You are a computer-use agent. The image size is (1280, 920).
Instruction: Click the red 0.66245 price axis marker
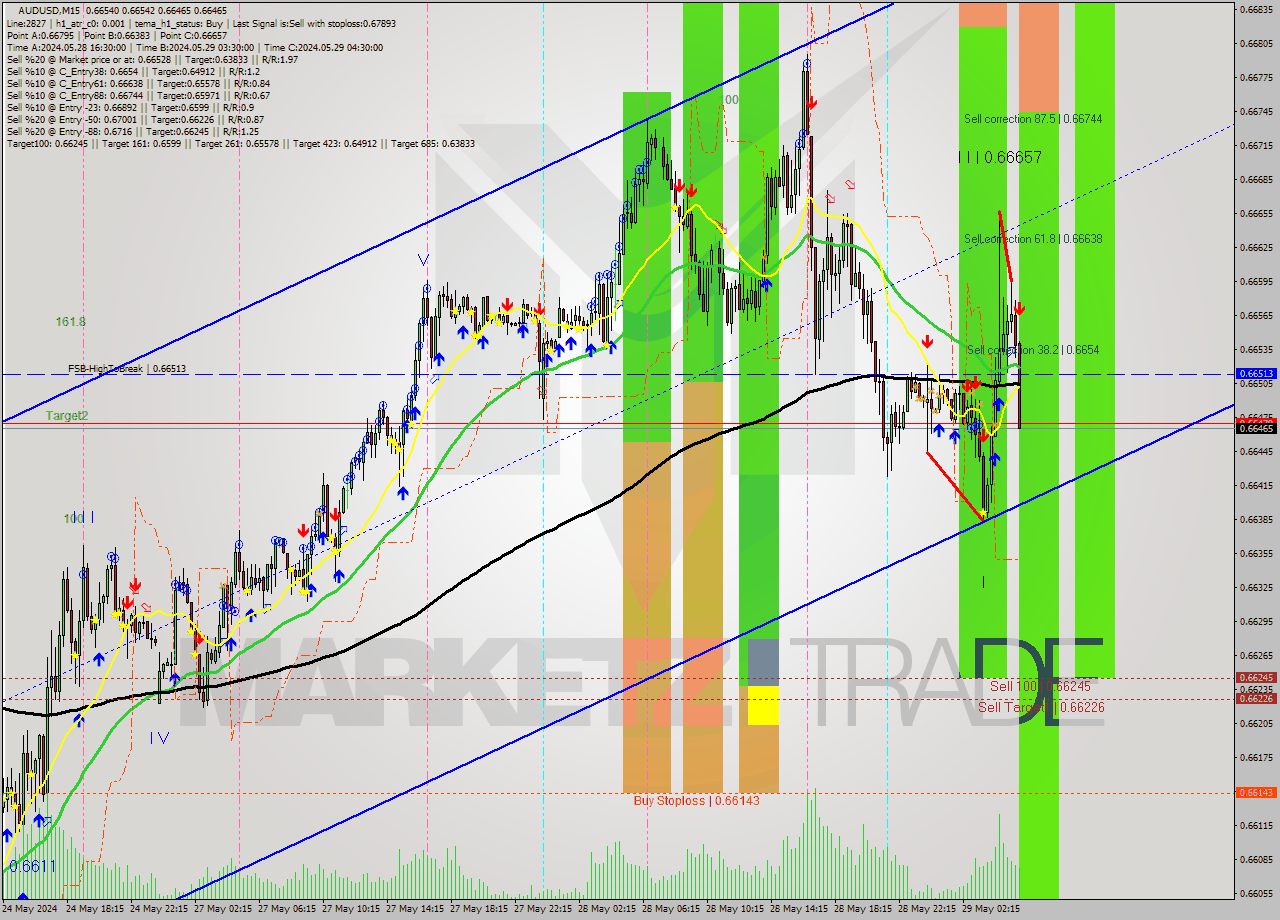[x=1257, y=677]
